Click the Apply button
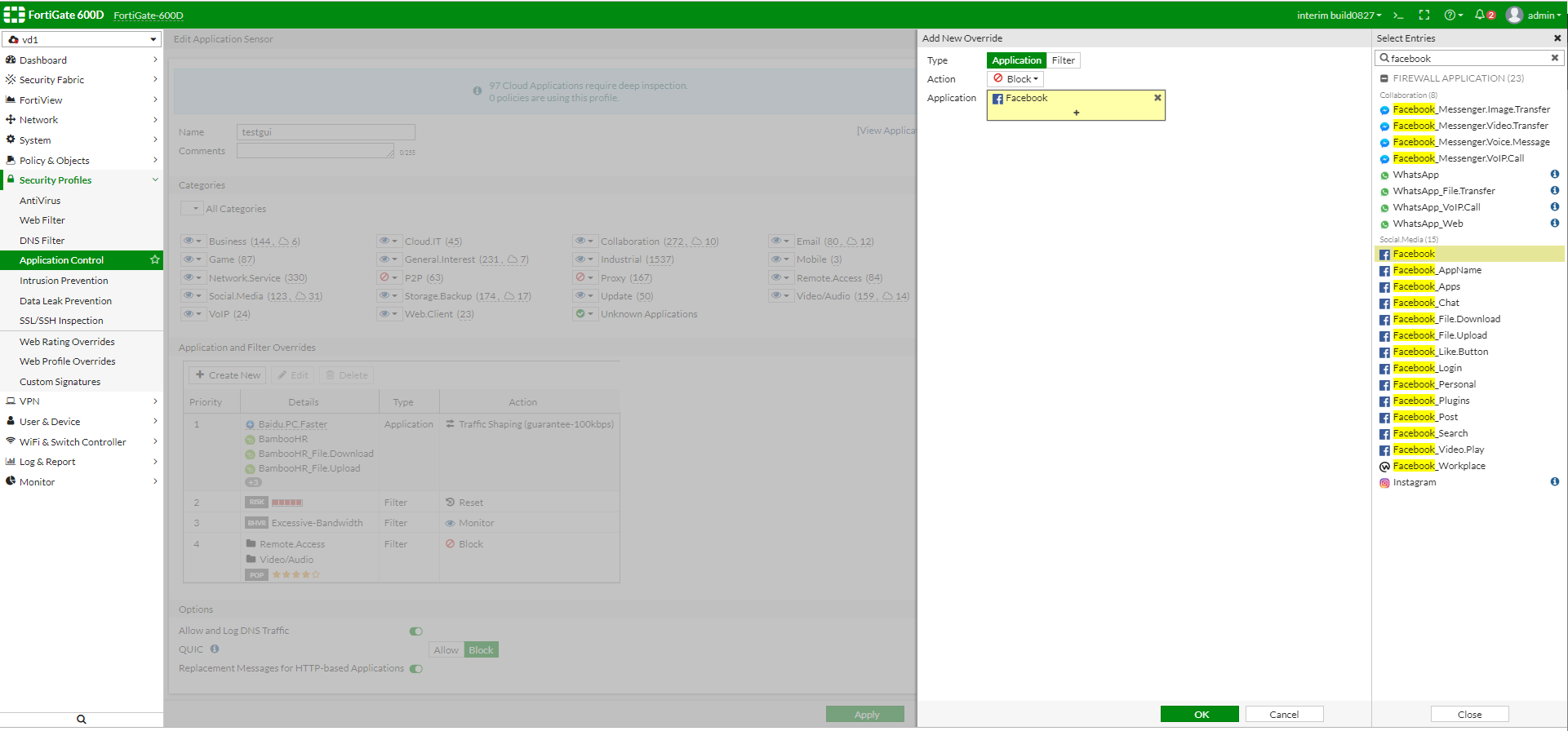The width and height of the screenshot is (1568, 731). click(865, 714)
